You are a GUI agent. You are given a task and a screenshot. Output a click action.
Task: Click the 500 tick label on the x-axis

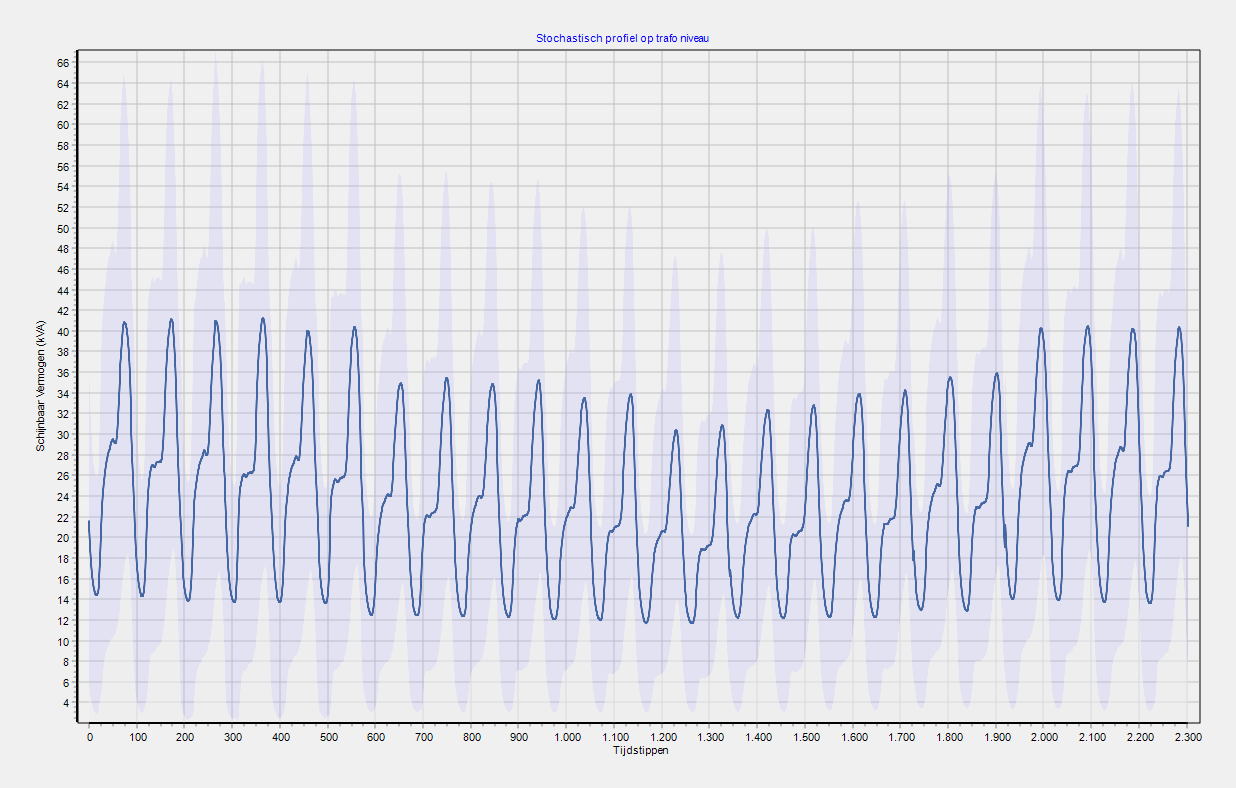click(x=328, y=737)
